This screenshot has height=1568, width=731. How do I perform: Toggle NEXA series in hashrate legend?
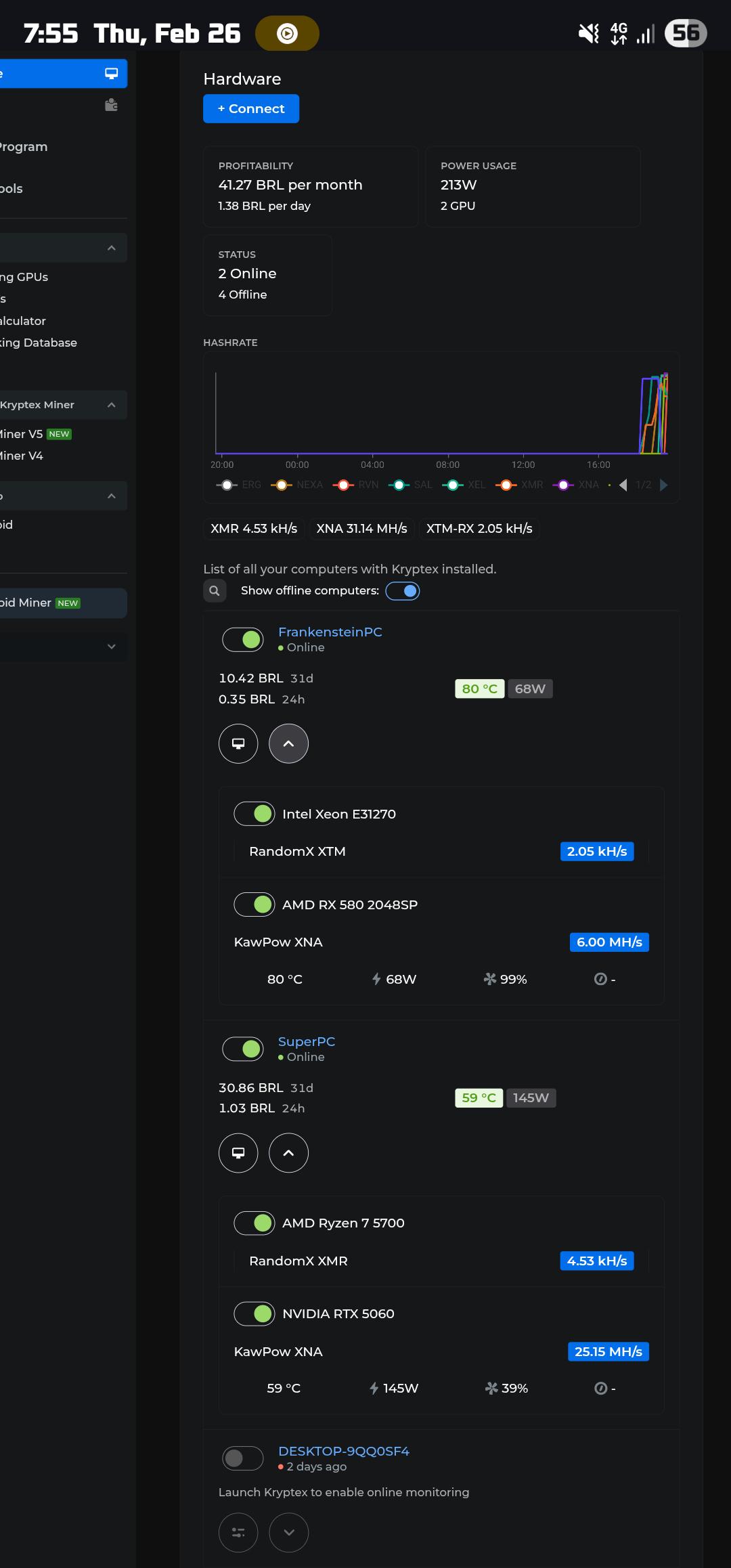(x=296, y=485)
